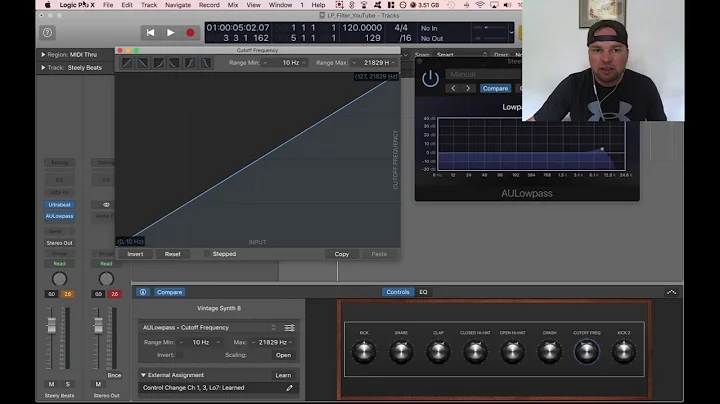Viewport: 720px width, 404px height.
Task: Select the linear rising scaling curve preset
Action: pyautogui.click(x=127, y=63)
